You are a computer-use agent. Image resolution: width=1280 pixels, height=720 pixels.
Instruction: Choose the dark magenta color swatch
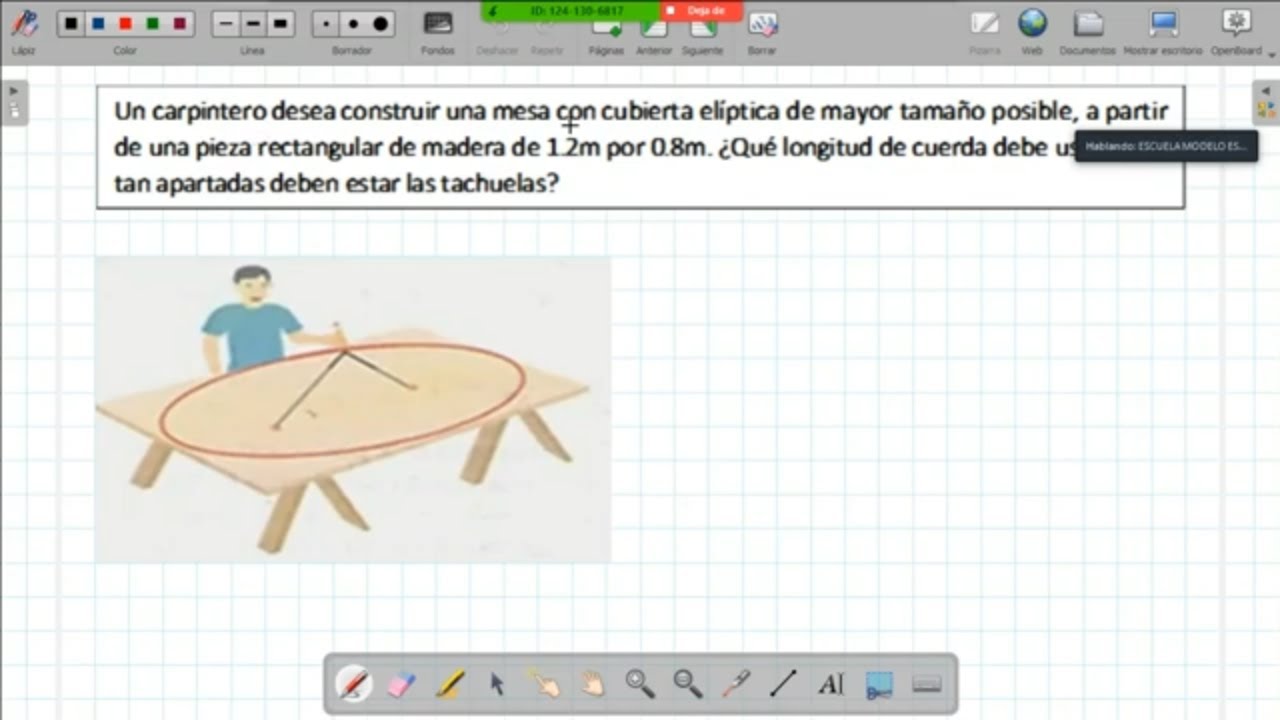179,23
